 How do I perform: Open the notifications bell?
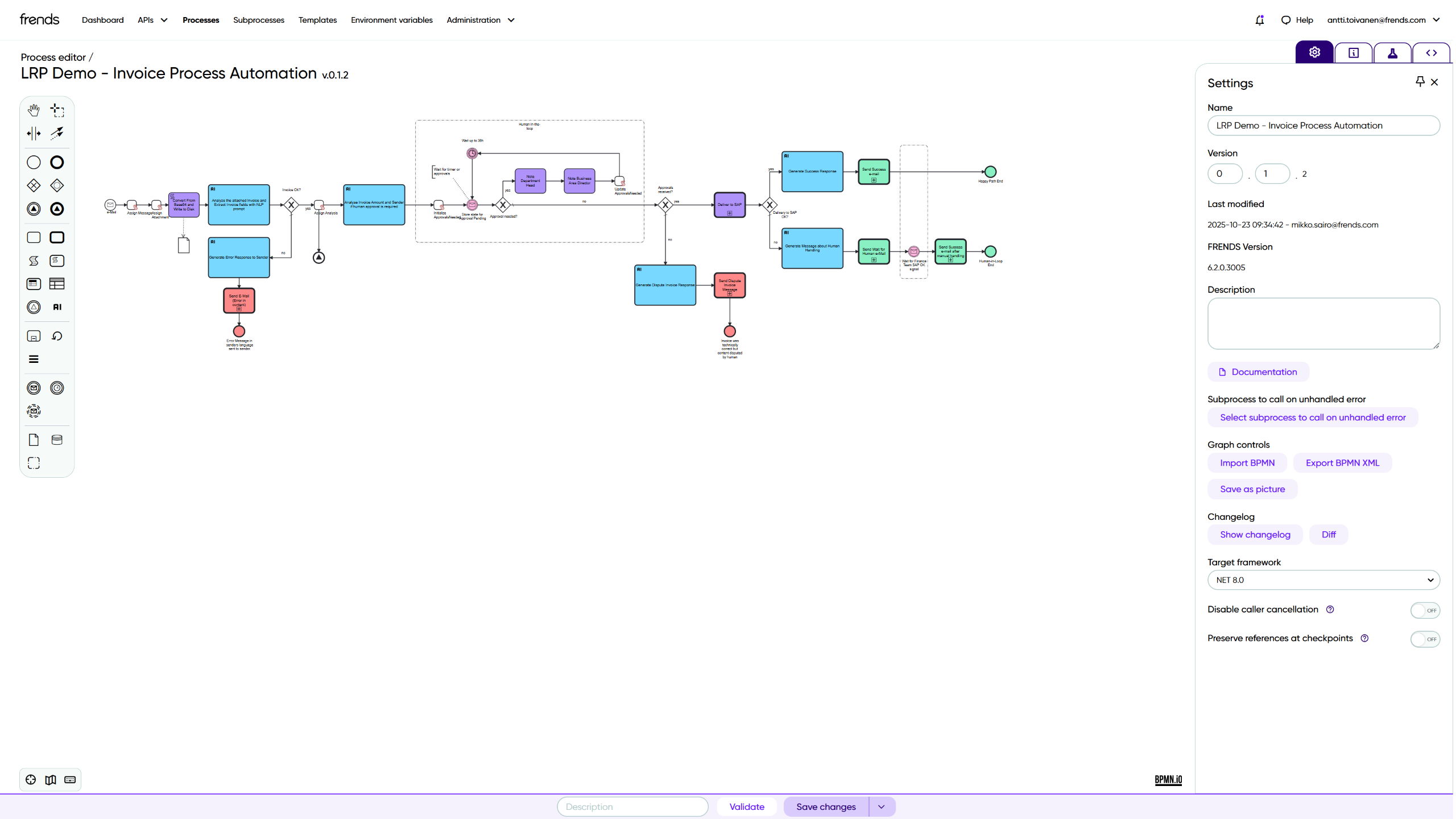1259,20
